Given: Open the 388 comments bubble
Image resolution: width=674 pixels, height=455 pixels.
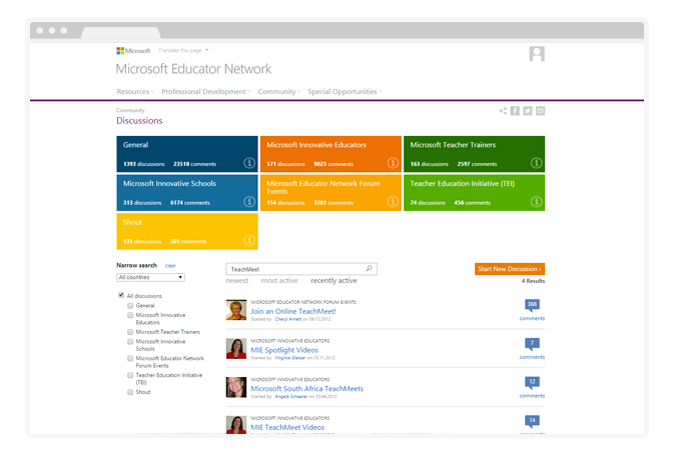Looking at the screenshot, I should coord(532,305).
